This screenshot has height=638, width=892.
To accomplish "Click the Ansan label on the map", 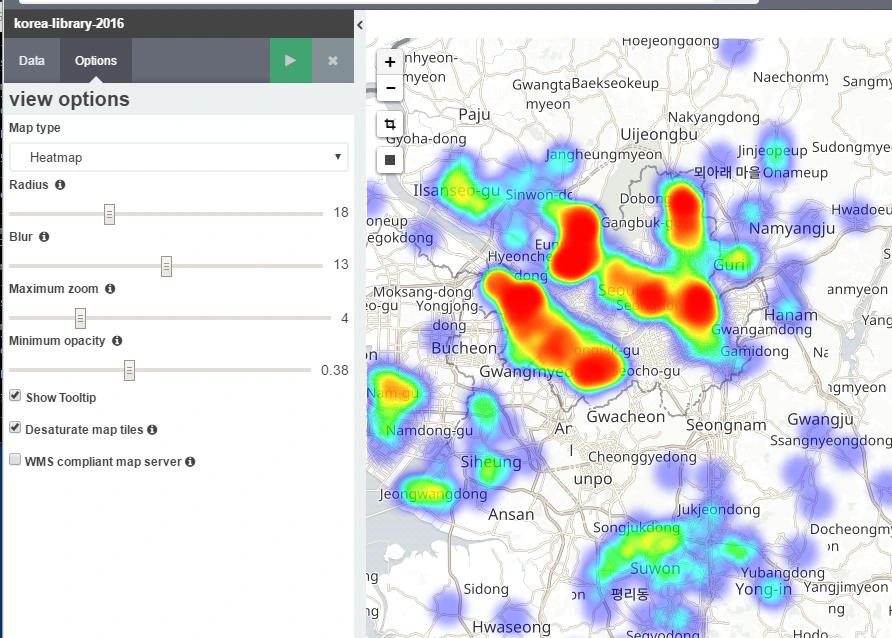I will coord(511,515).
